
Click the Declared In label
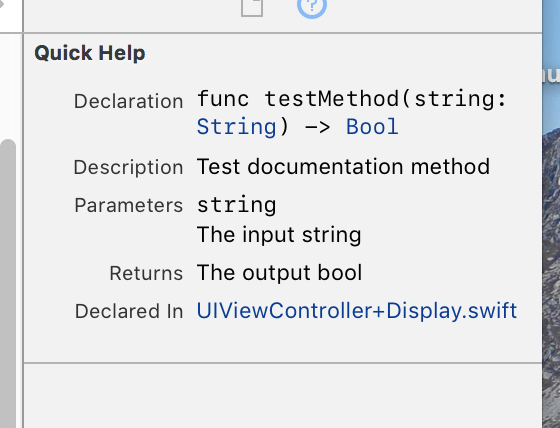[x=129, y=311]
